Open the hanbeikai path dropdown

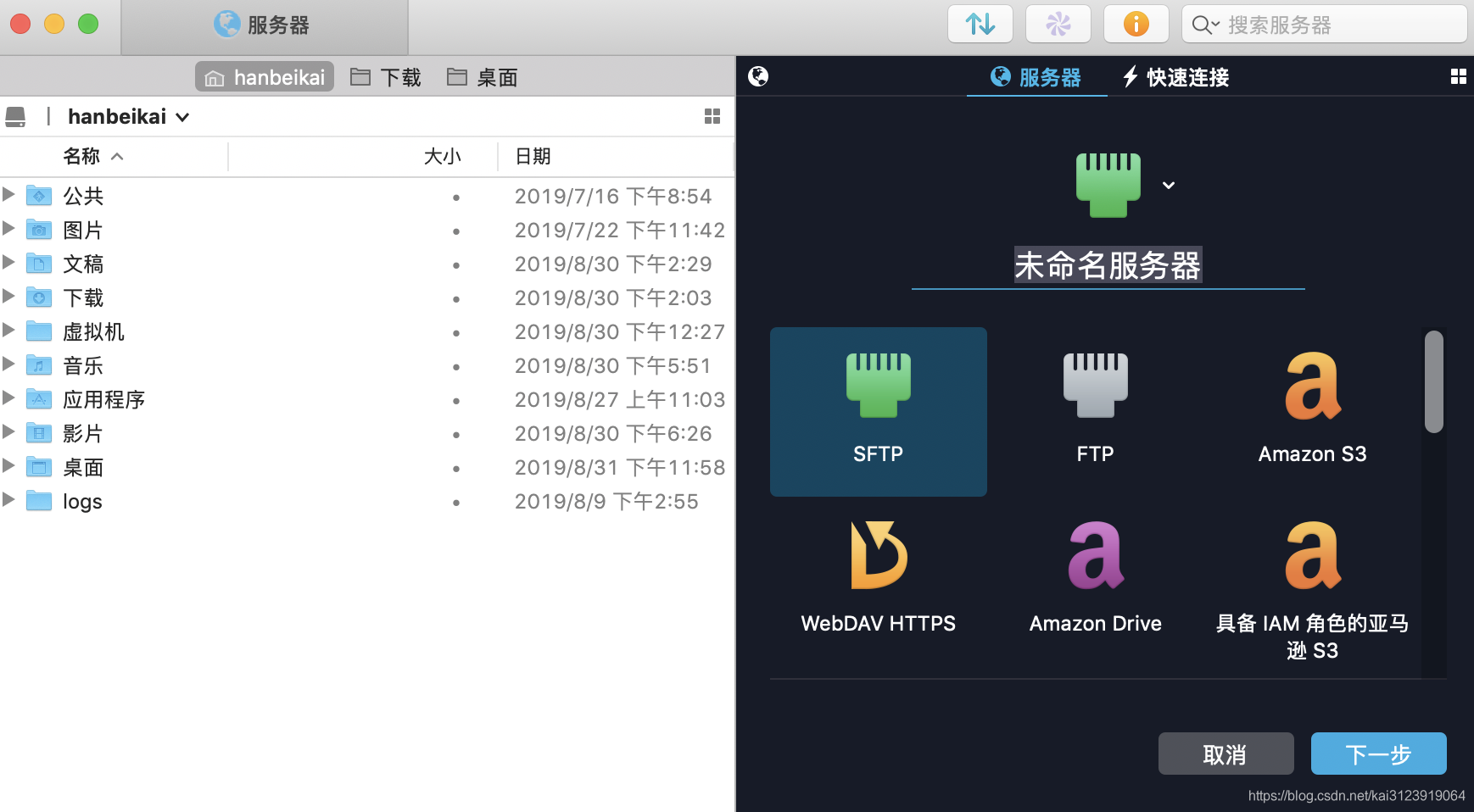[128, 116]
